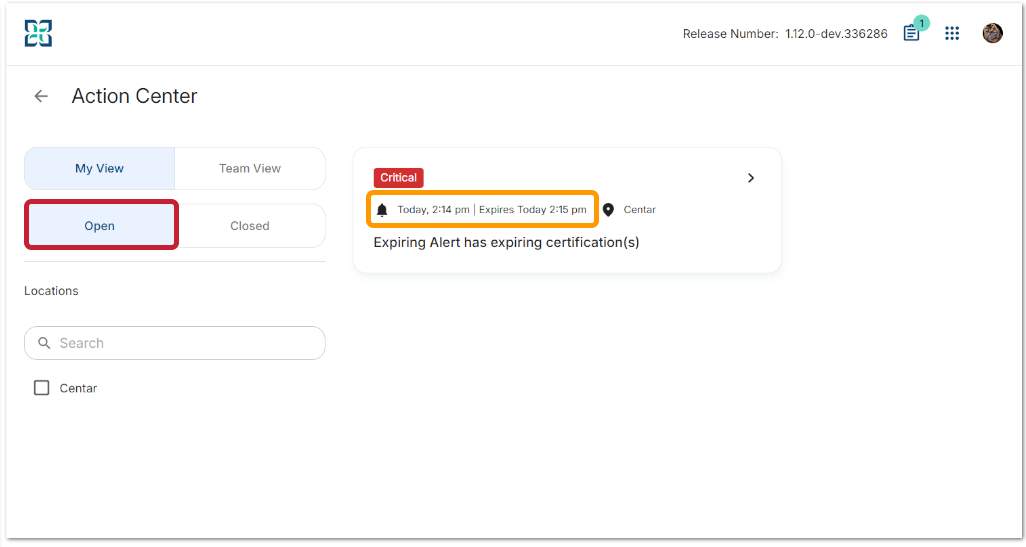Show Open alerts
The width and height of the screenshot is (1026, 547).
pos(100,226)
